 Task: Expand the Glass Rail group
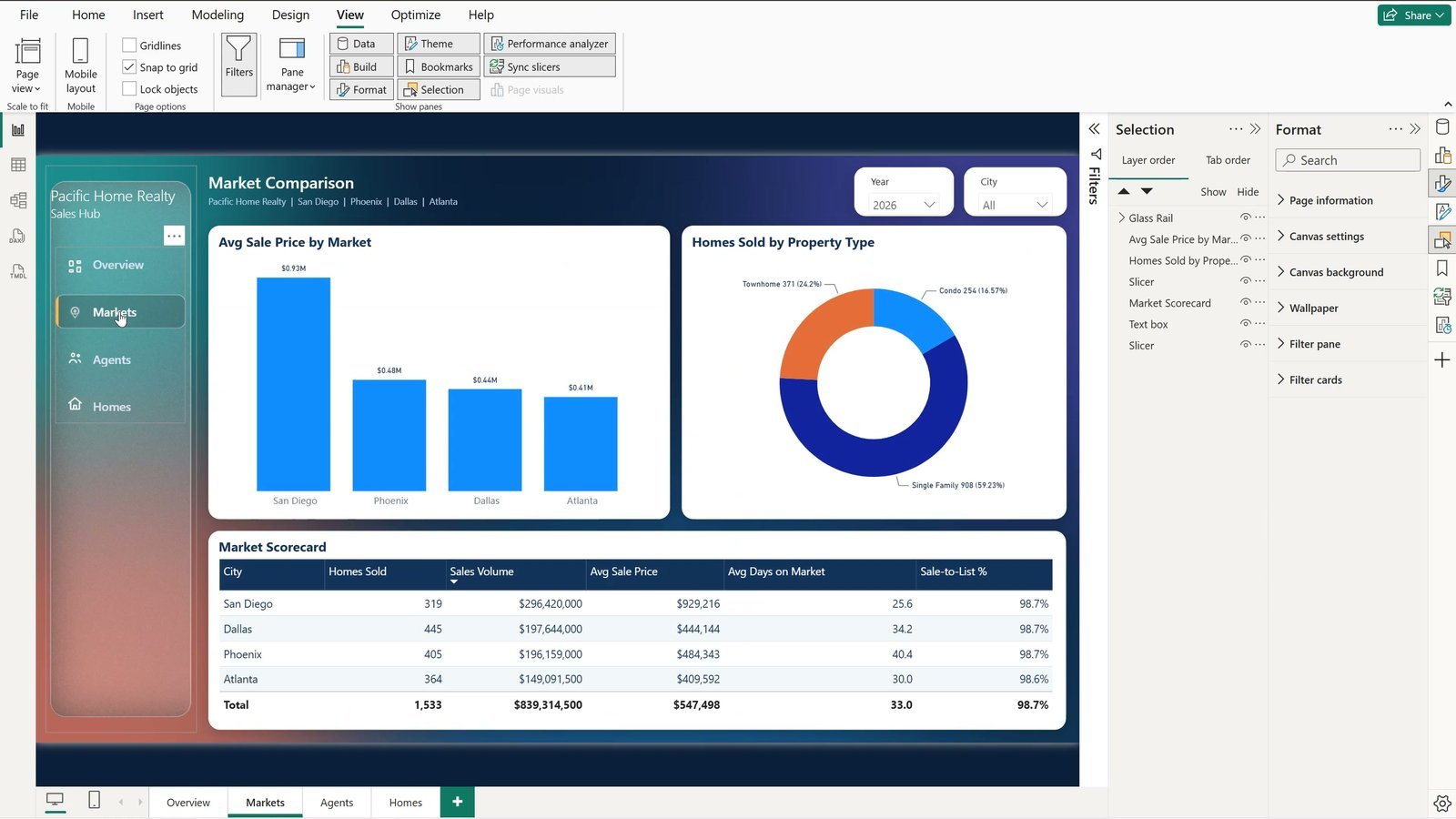click(1122, 217)
